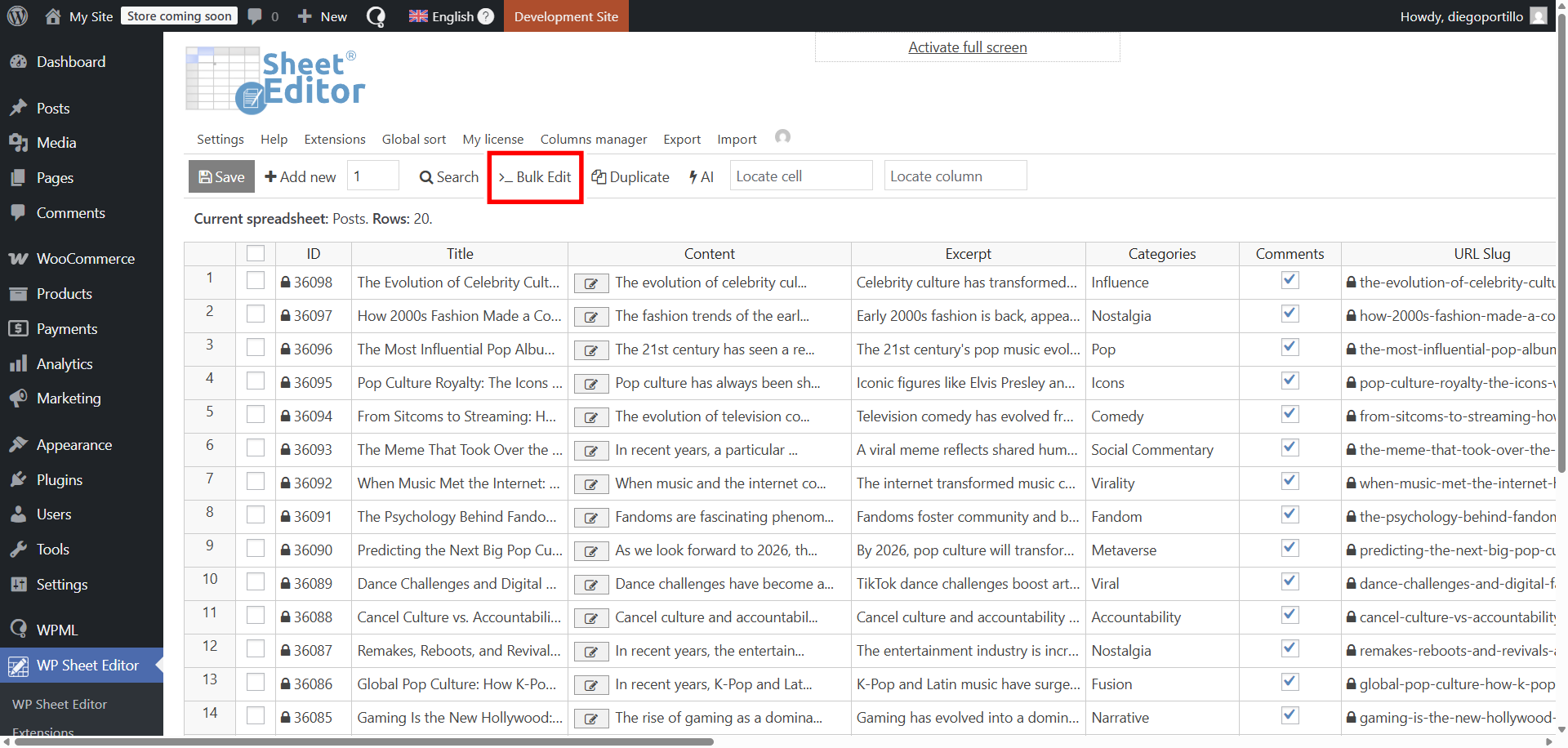
Task: Click the Activate full screen link
Action: [968, 47]
